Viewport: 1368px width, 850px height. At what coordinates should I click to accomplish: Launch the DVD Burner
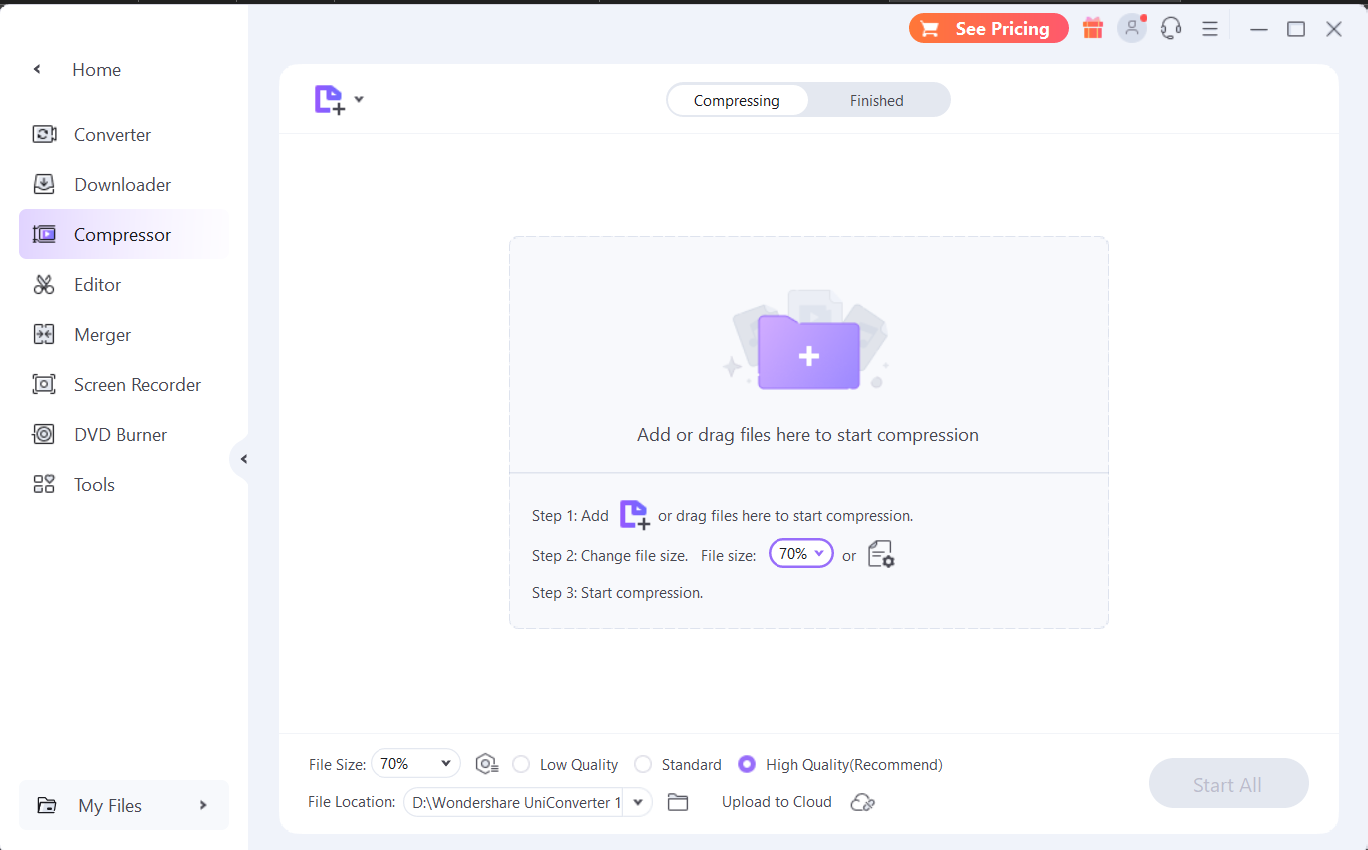point(120,434)
